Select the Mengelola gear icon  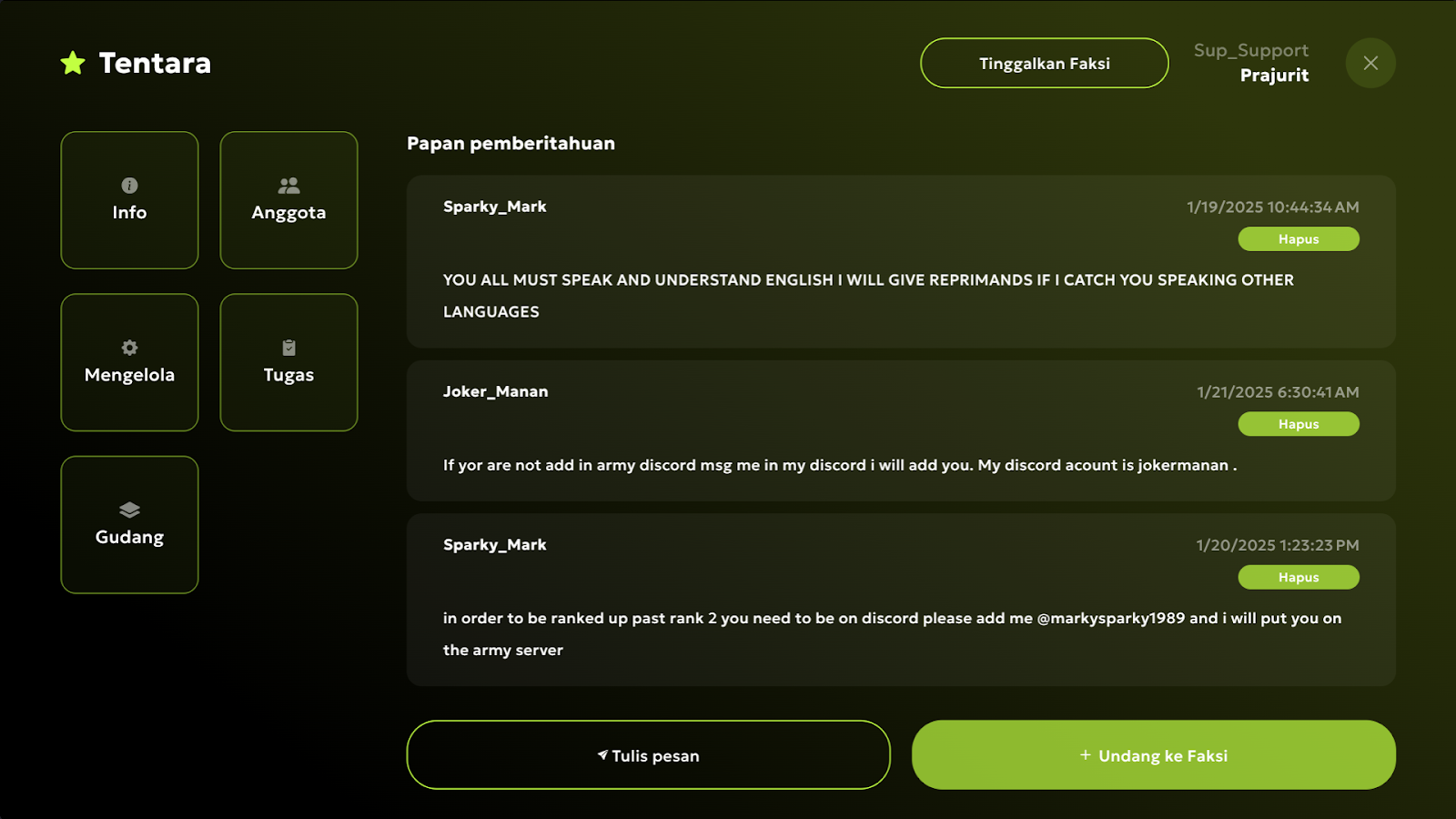(x=129, y=348)
